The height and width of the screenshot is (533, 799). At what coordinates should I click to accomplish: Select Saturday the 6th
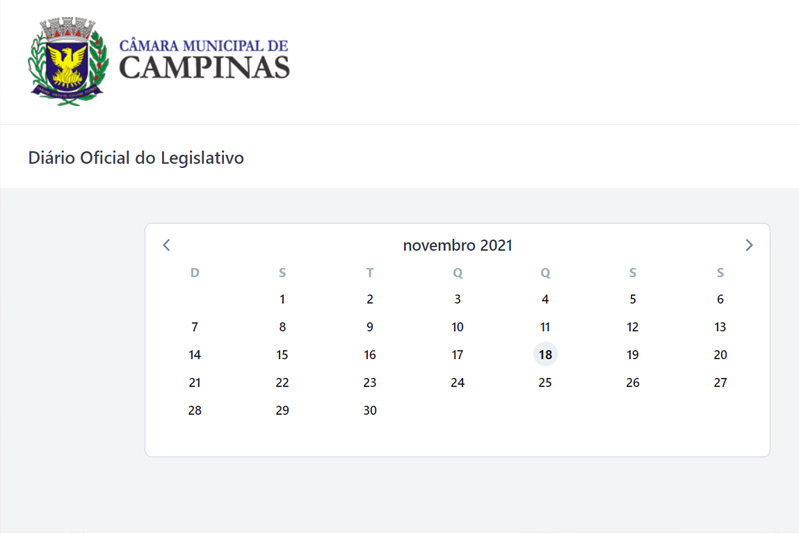coord(720,299)
